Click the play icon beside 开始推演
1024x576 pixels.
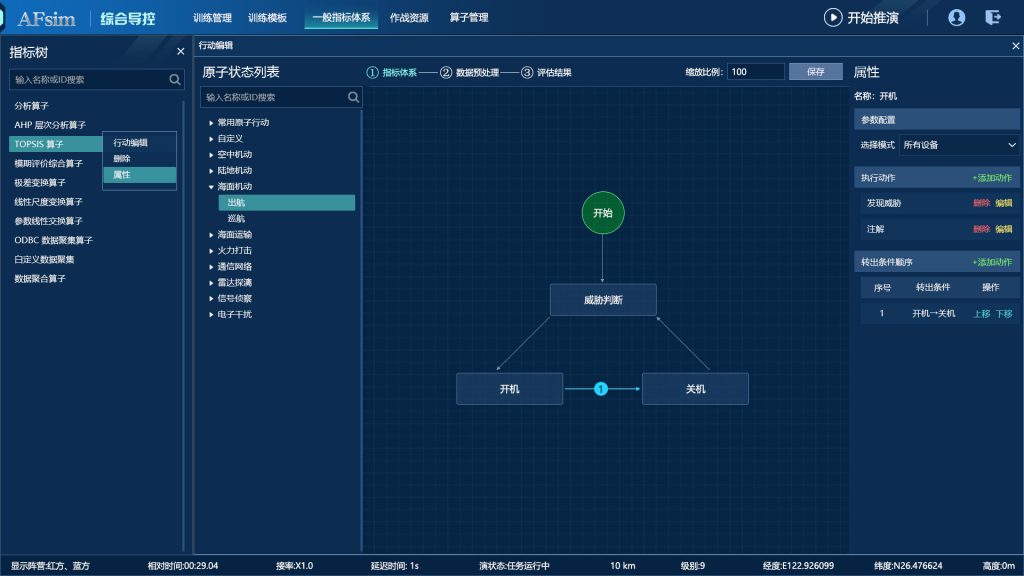tap(832, 17)
